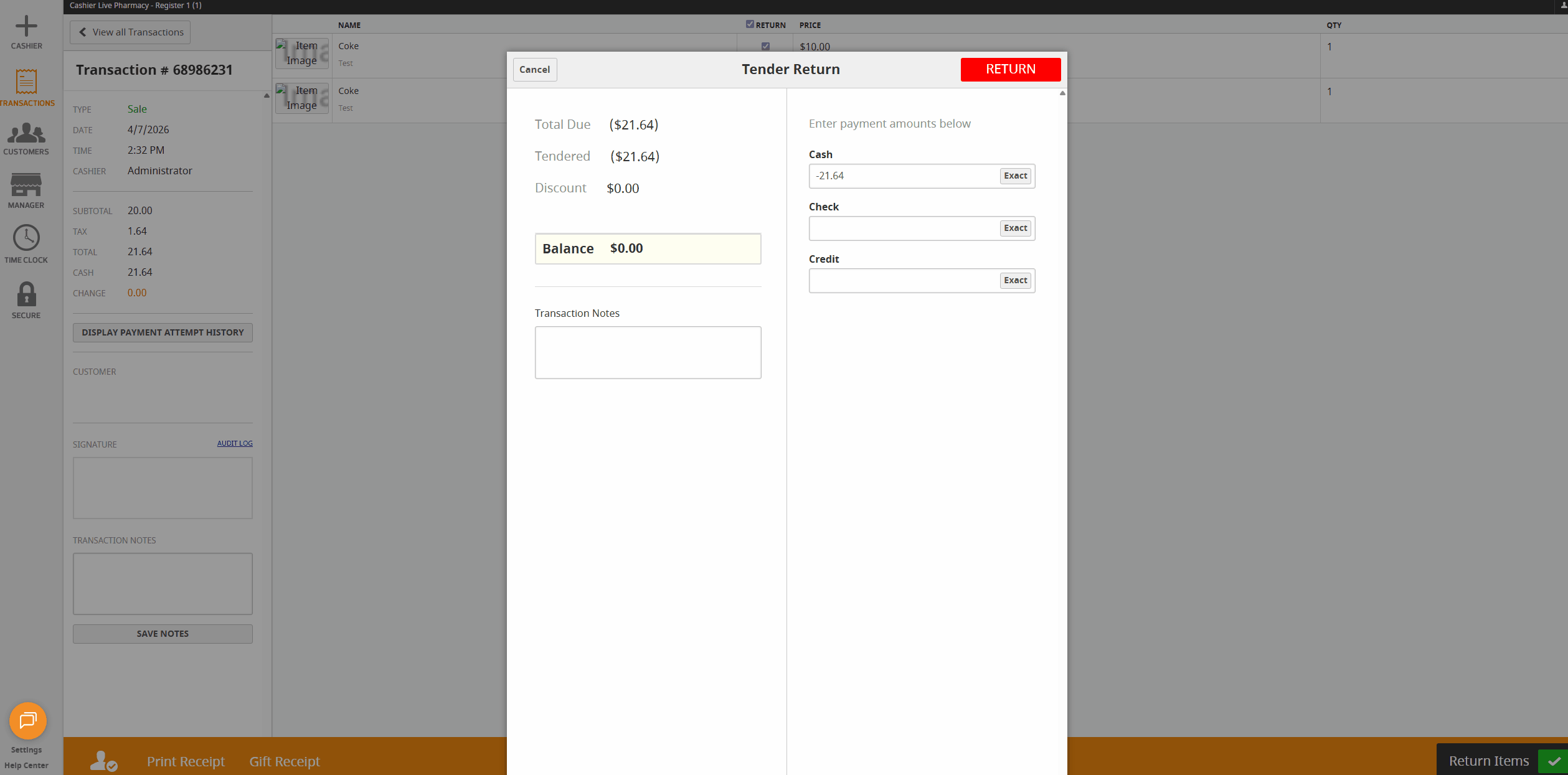Go back via View all Transactions
This screenshot has height=775, width=1568.
click(x=130, y=32)
